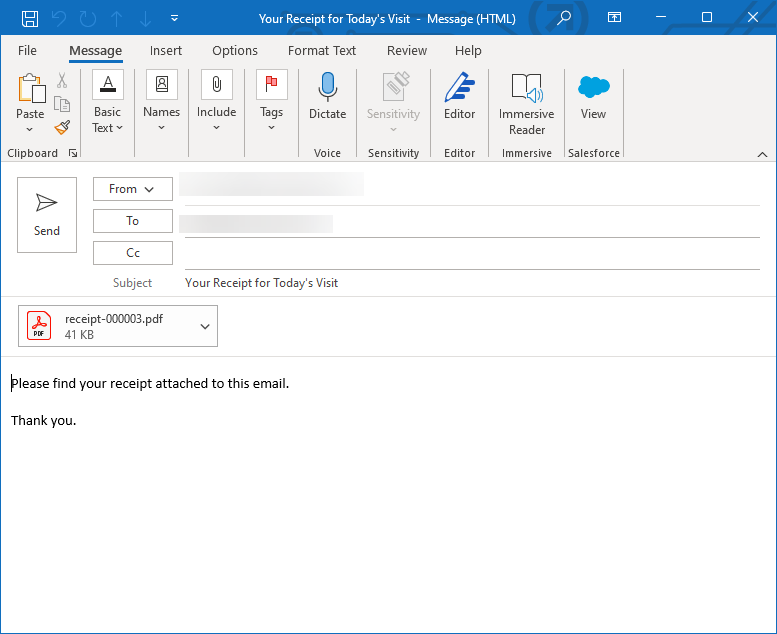The height and width of the screenshot is (634, 777).
Task: Switch to the Options tab
Action: click(x=235, y=51)
